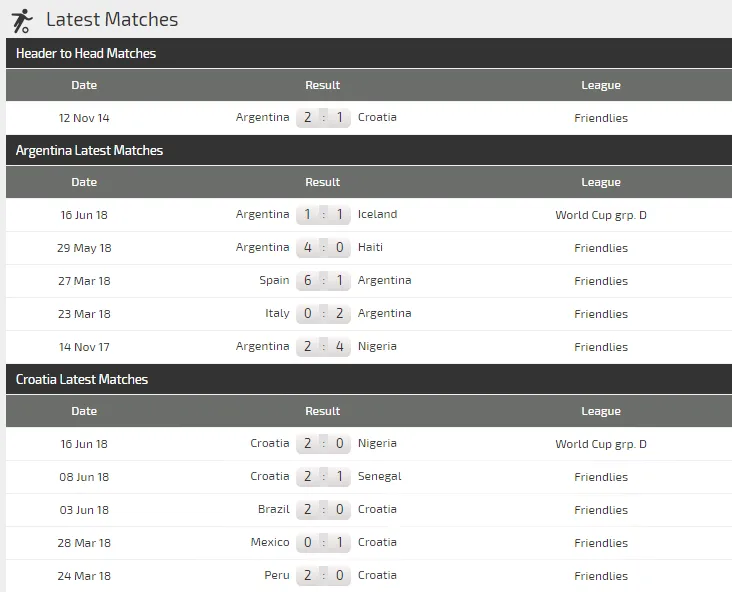Select the Brazil team name
Viewport: 732px width, 592px height.
(273, 509)
